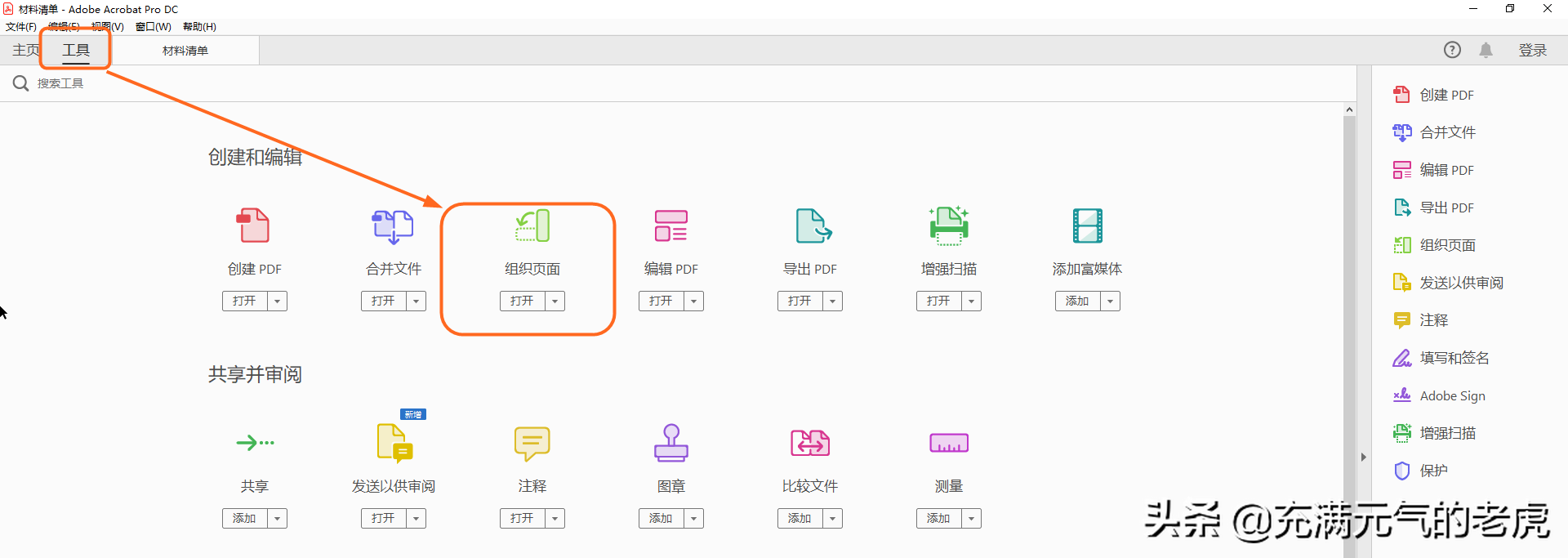Expand dropdown arrow under 比较文件
The height and width of the screenshot is (558, 1568).
point(833,519)
